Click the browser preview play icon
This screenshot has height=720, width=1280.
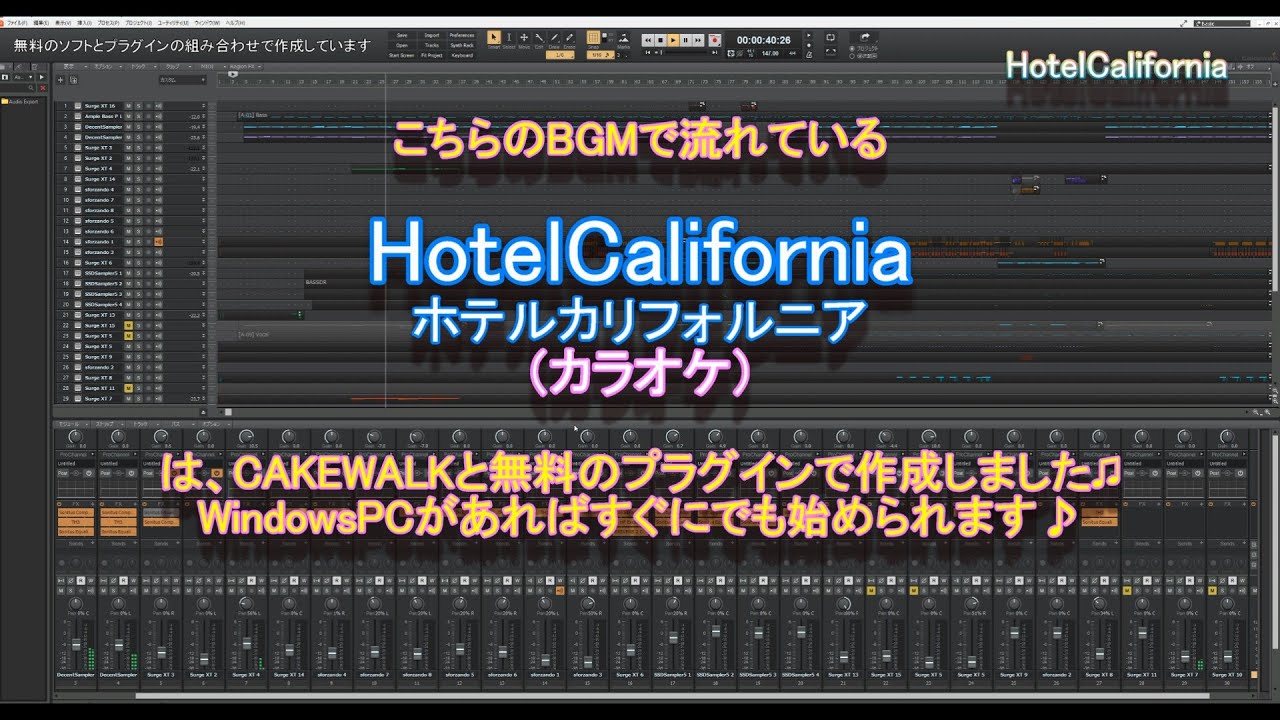point(42,77)
